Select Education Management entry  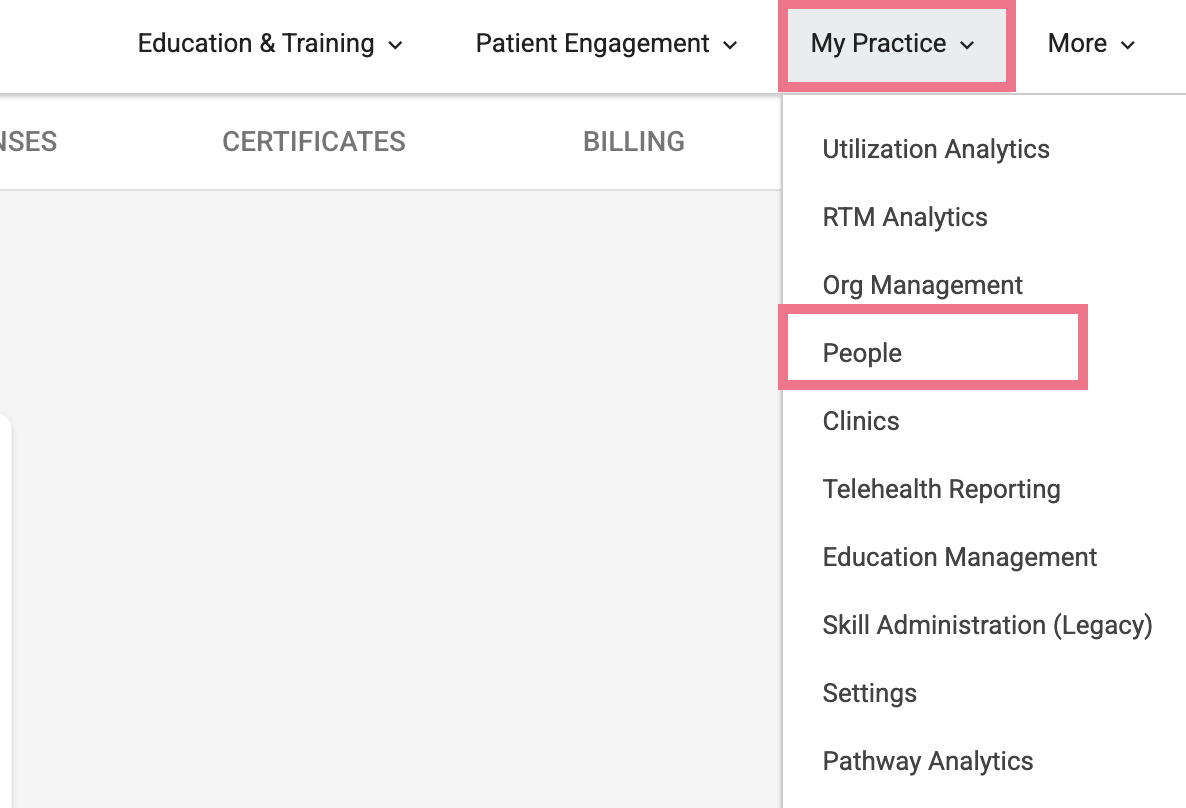(x=959, y=557)
